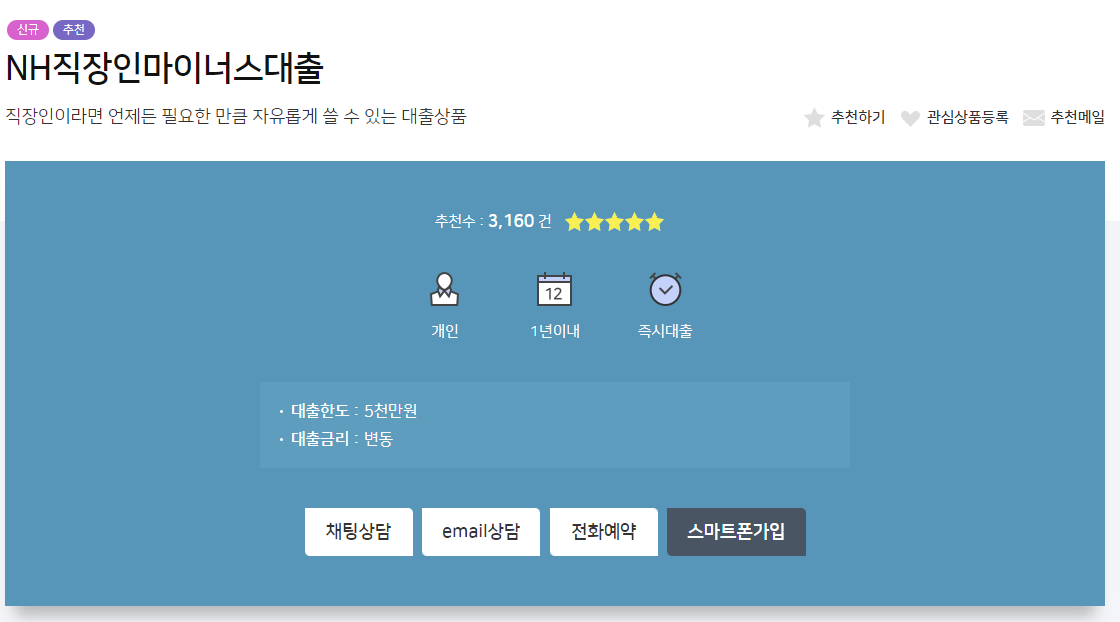Click the 개인 label

click(x=444, y=331)
